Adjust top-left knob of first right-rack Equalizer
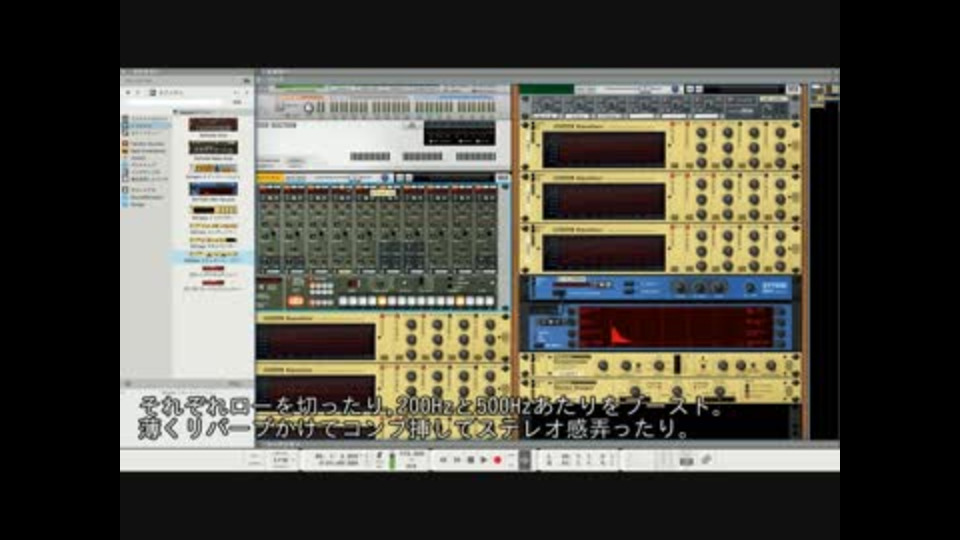 [702, 133]
